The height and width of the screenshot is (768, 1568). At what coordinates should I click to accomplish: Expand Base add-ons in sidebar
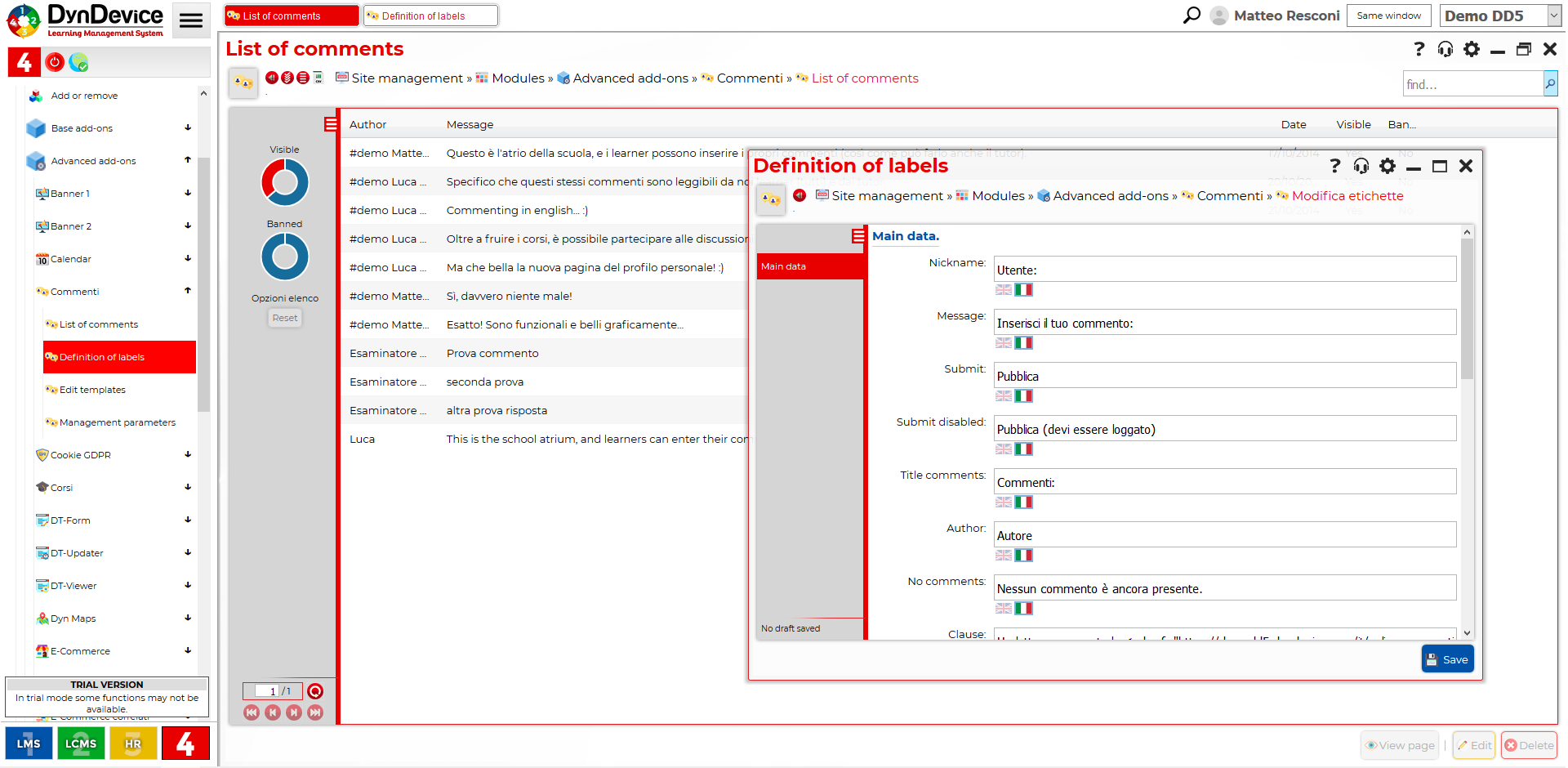click(x=188, y=127)
